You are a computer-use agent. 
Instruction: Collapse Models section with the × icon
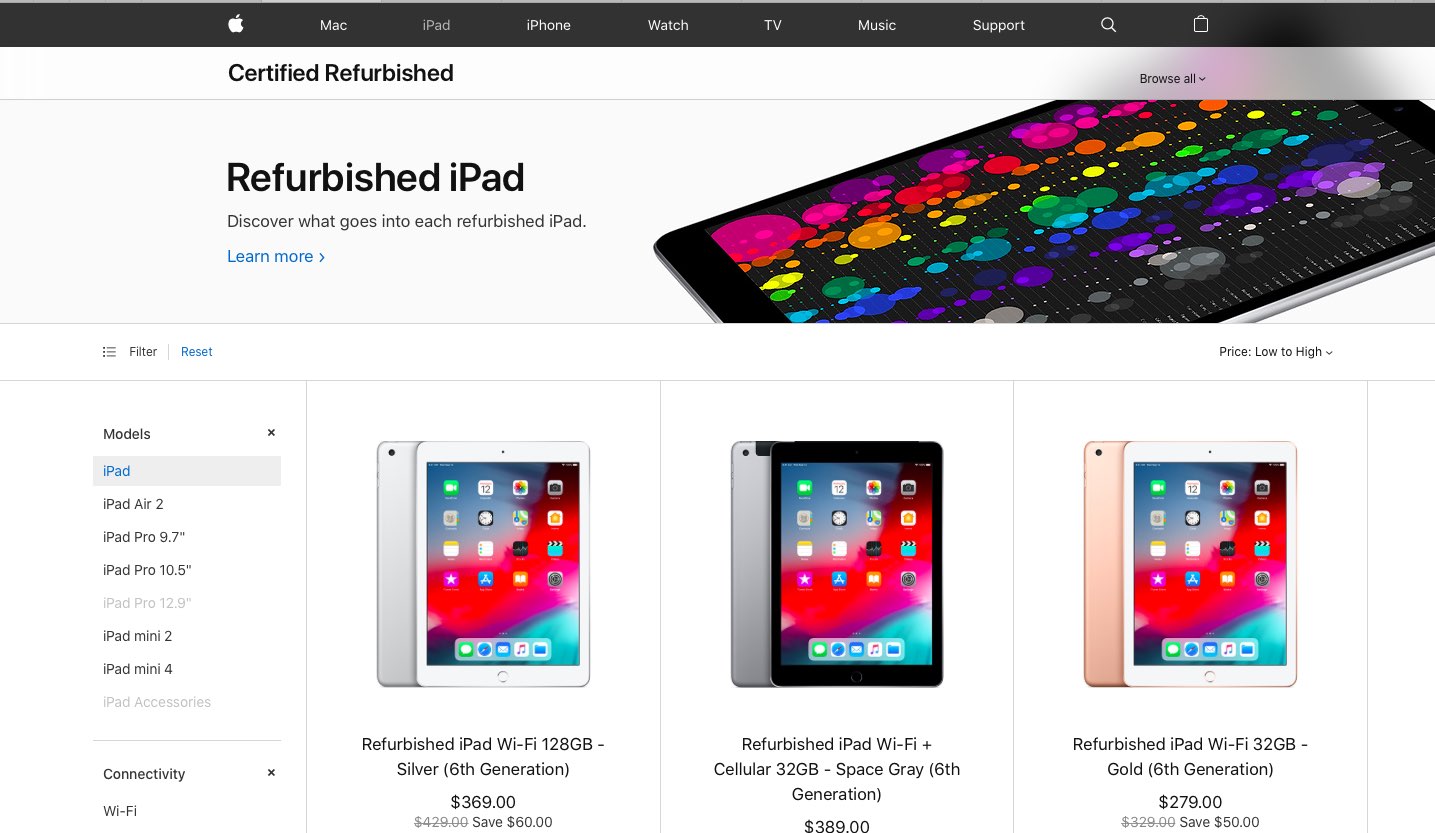pos(271,433)
